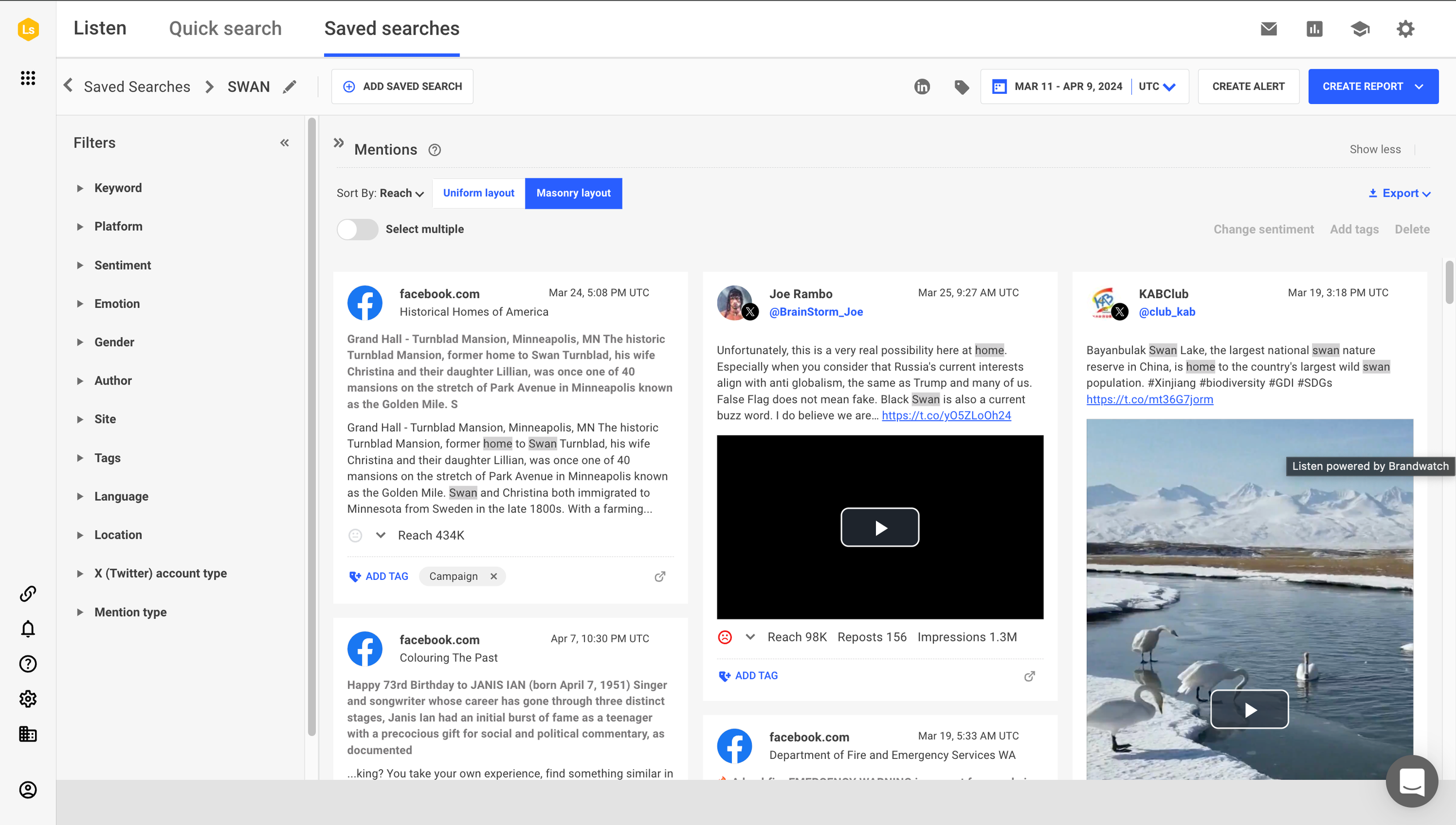The image size is (1456, 825).
Task: Open the @BrainStorm_Joe profile link
Action: click(816, 312)
